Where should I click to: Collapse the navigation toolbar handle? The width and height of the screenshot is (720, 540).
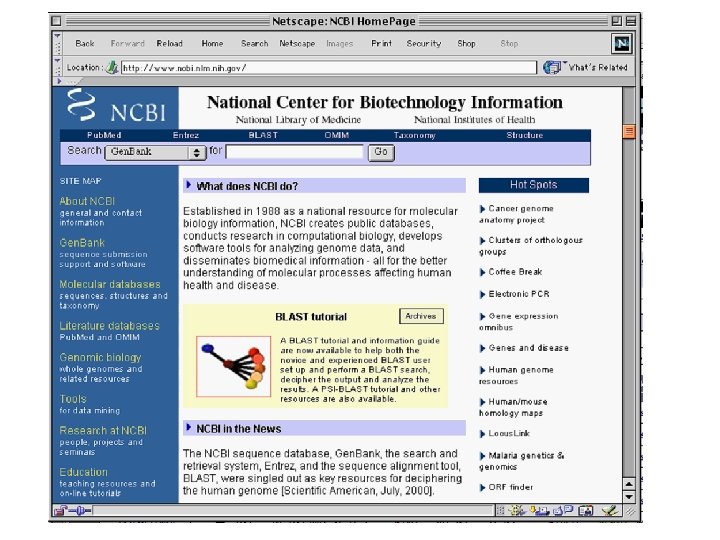point(57,44)
